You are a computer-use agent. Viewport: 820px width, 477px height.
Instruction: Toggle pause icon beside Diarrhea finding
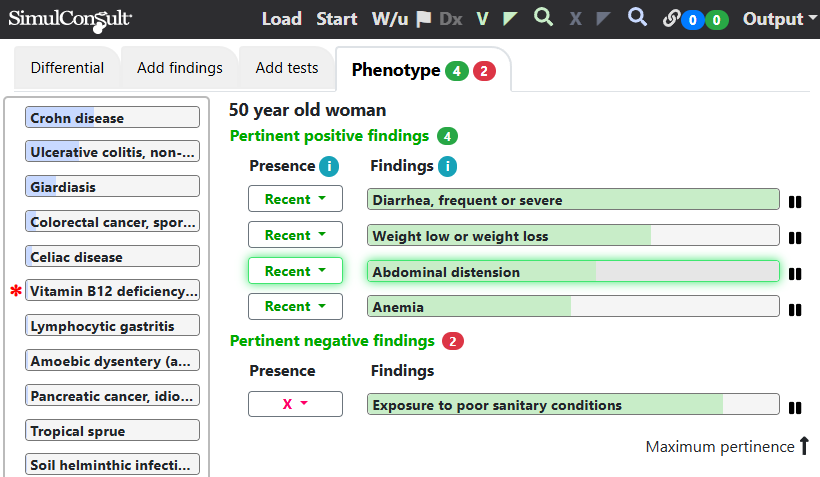point(795,202)
